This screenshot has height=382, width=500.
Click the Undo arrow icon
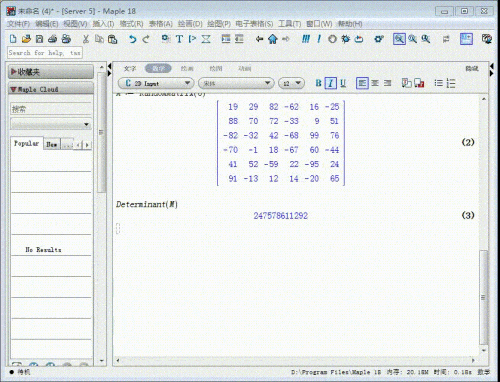[133, 39]
